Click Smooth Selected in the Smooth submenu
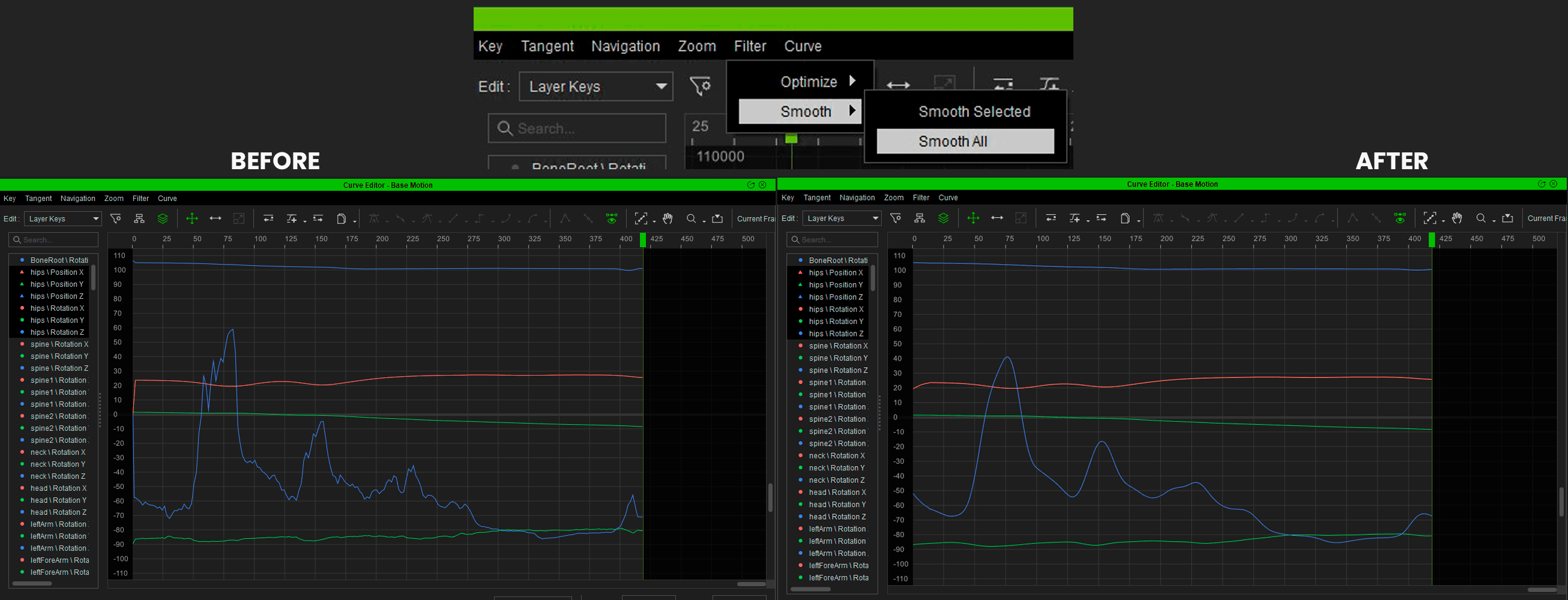Screen dimensions: 1568x600 [974, 112]
